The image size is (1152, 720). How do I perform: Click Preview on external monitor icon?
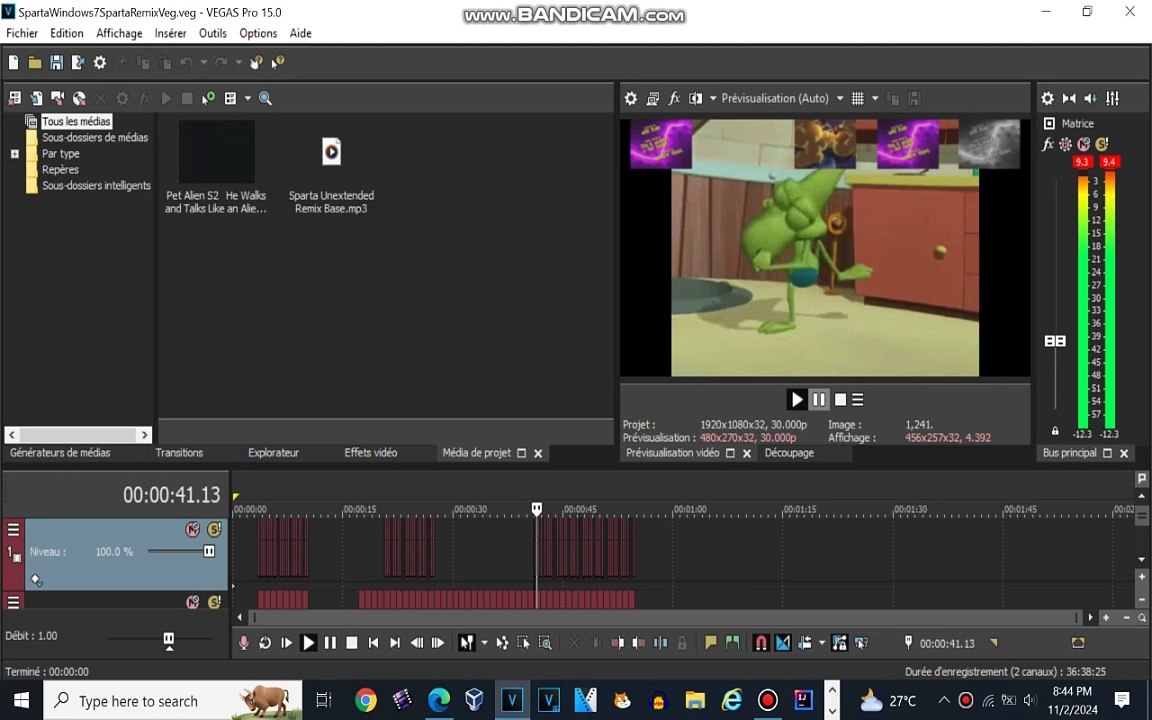652,98
